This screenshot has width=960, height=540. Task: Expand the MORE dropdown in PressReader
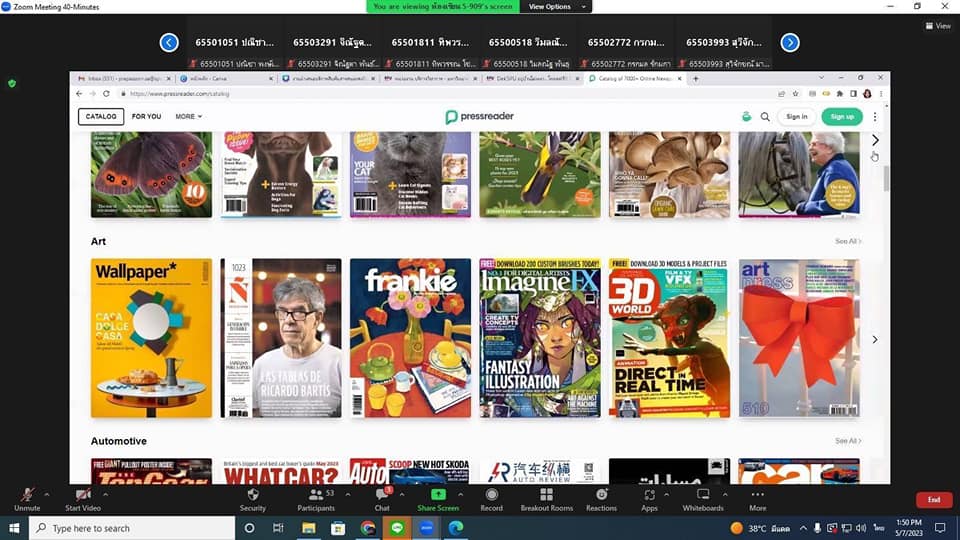(188, 117)
